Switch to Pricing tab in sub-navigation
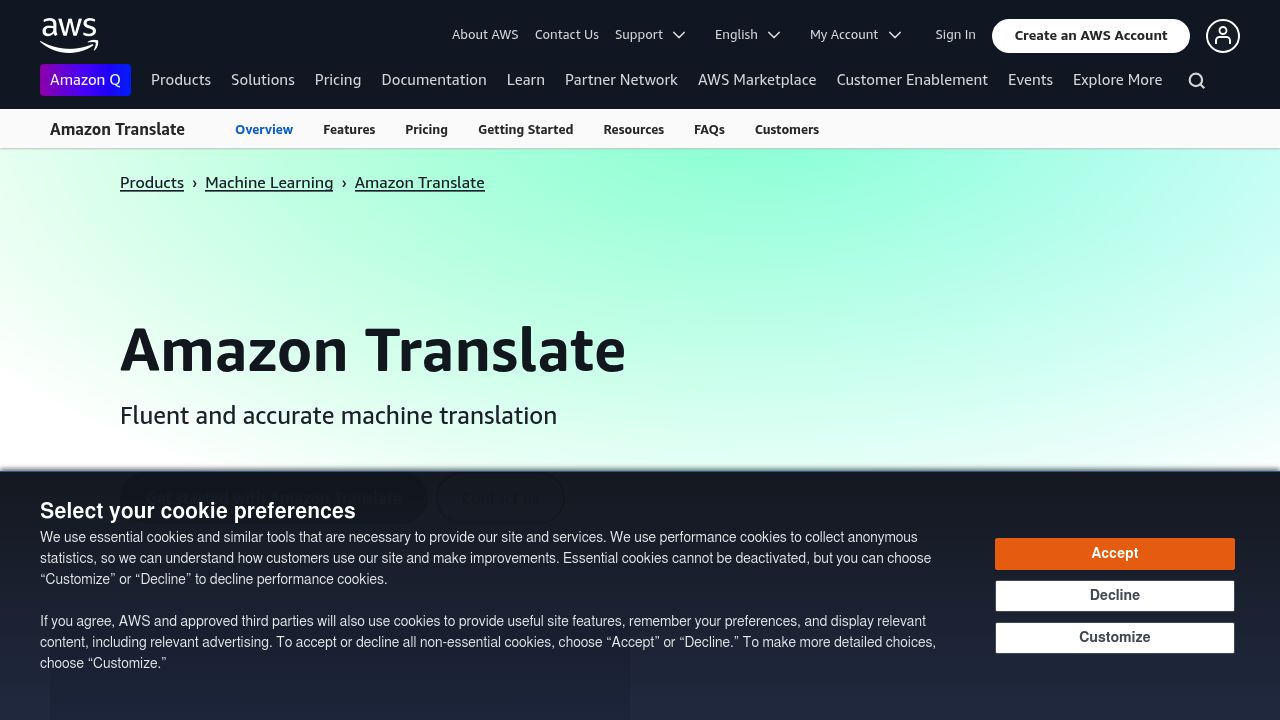Image resolution: width=1280 pixels, height=720 pixels. pyautogui.click(x=426, y=130)
